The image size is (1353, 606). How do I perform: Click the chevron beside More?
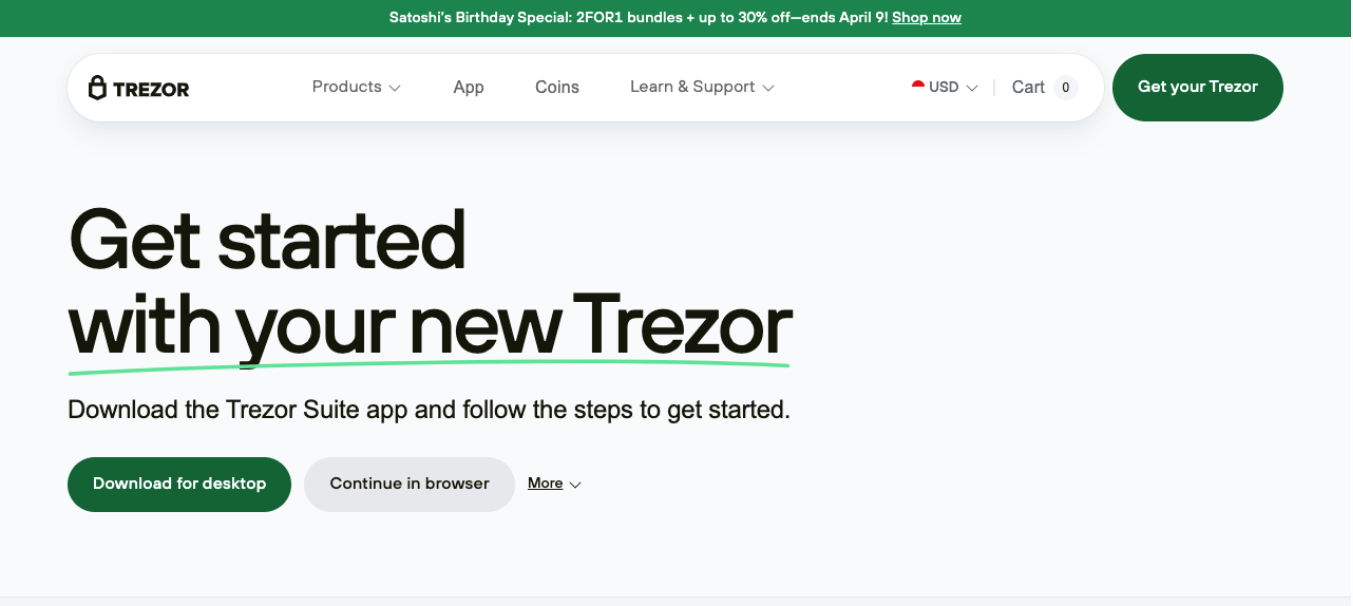tap(575, 485)
